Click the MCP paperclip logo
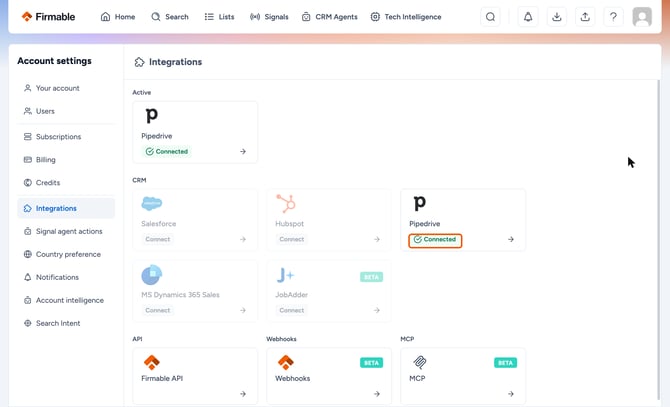The image size is (670, 407). click(x=420, y=363)
